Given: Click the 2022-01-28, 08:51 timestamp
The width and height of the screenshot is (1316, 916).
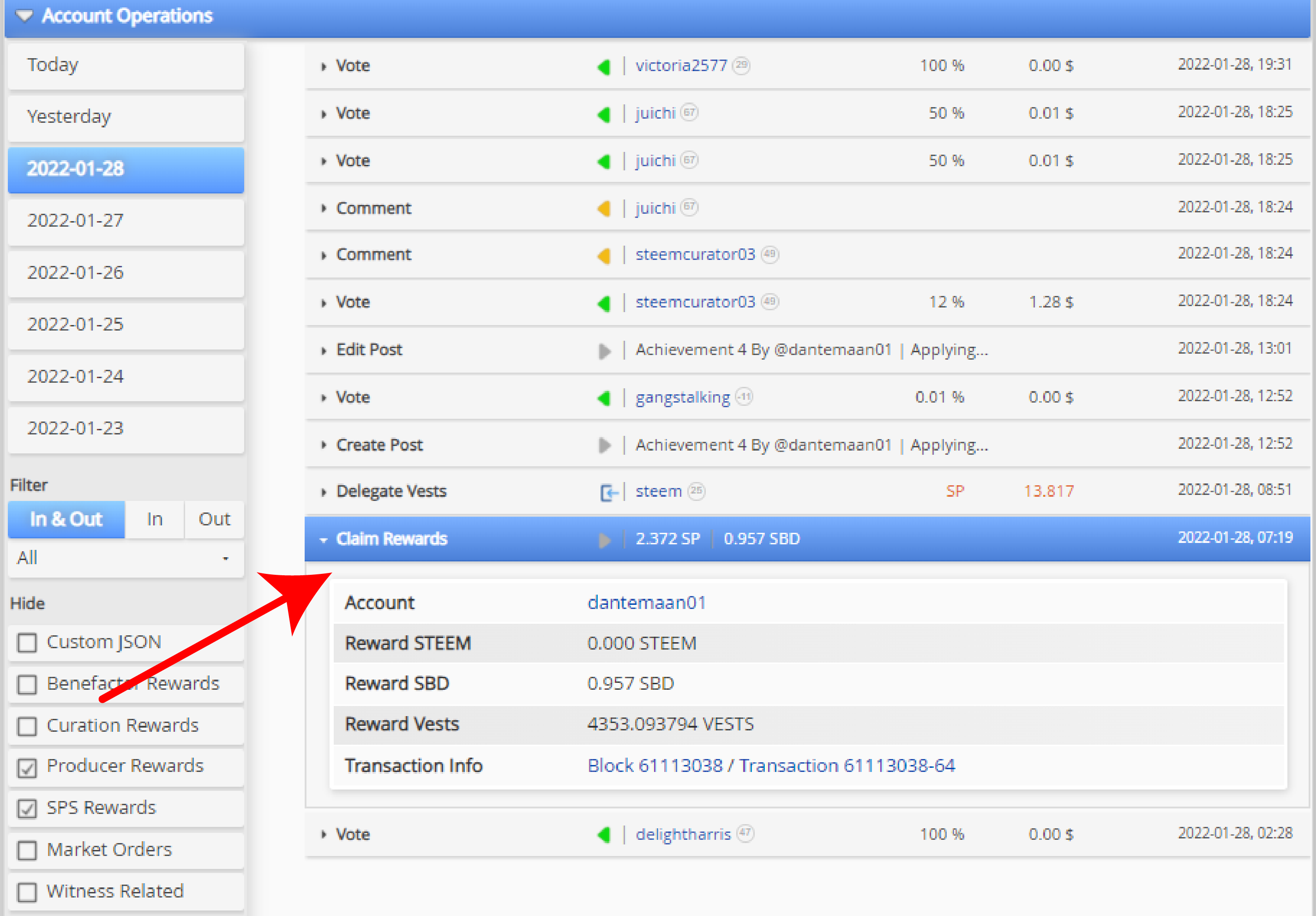Looking at the screenshot, I should tap(1235, 490).
